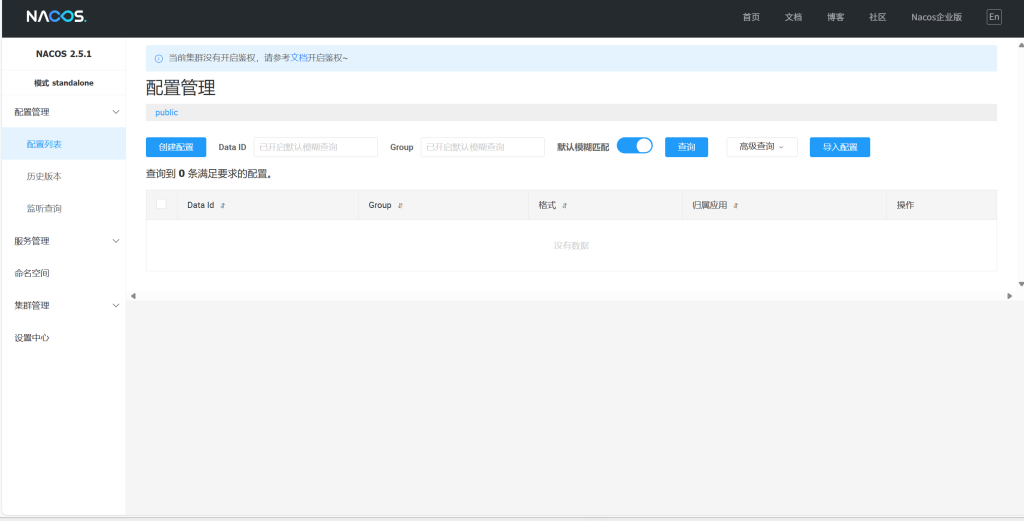Viewport: 1024px width, 521px height.
Task: Expand the 高级查询 dropdown
Action: pos(761,147)
